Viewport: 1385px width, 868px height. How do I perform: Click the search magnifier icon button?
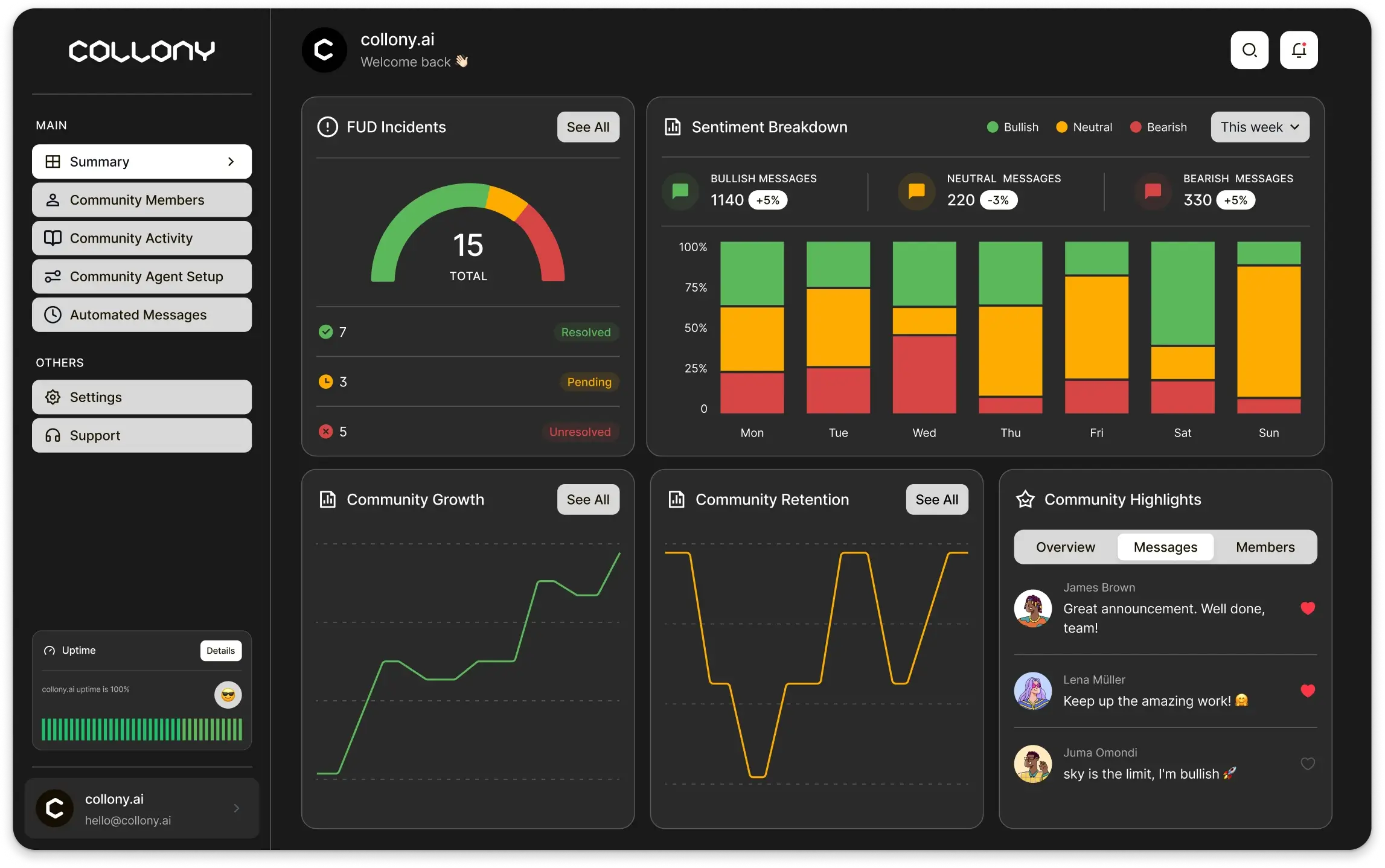point(1249,50)
